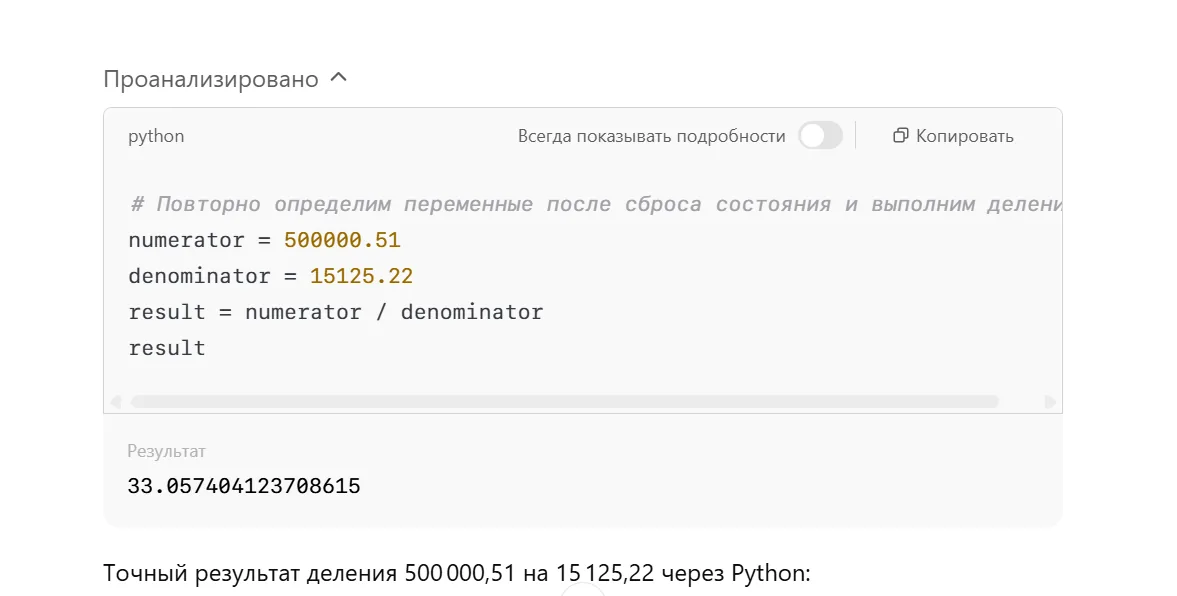Toggle 'Всегда показывать подробности' switch

[x=820, y=136]
